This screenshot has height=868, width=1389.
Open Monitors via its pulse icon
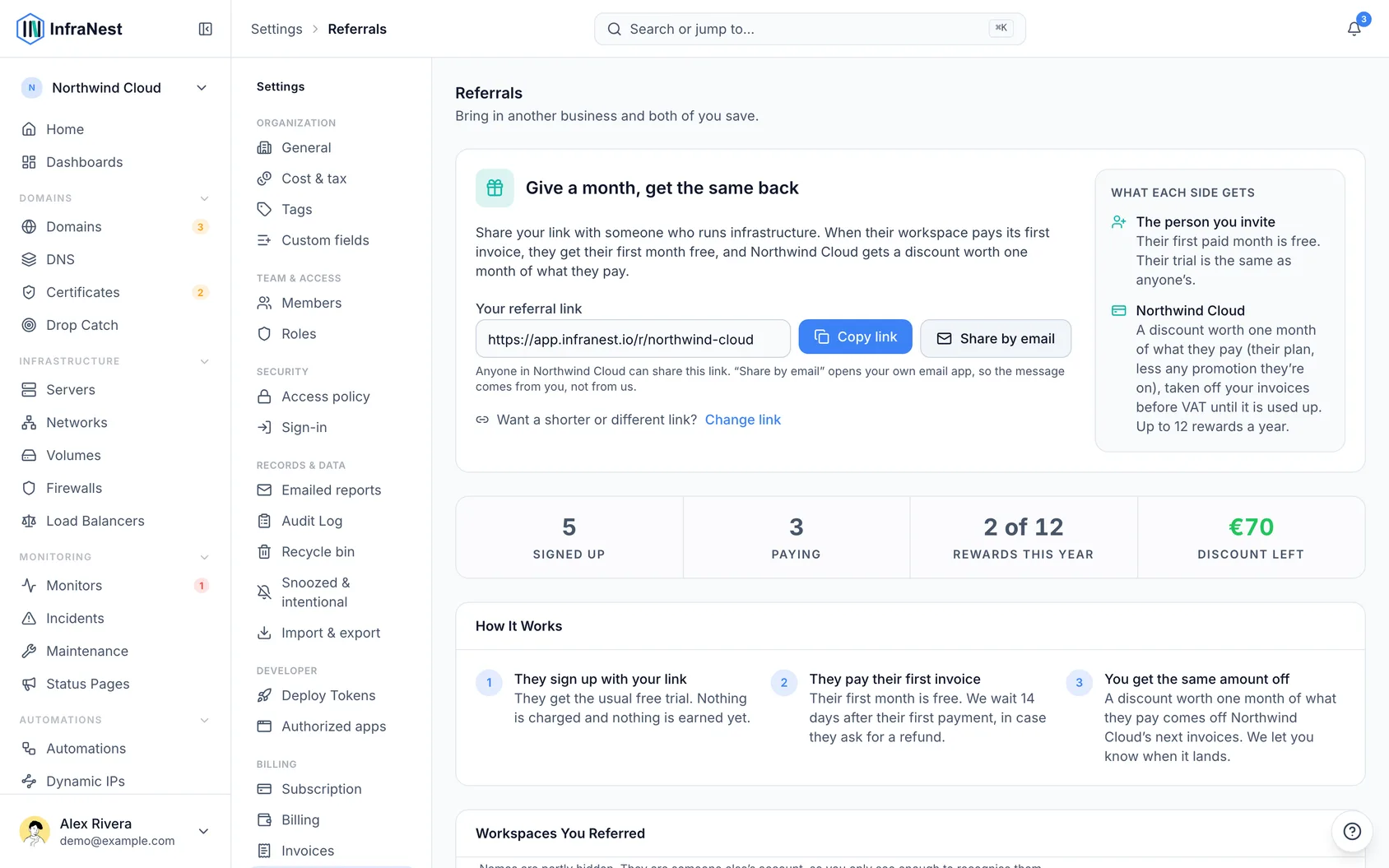coord(29,585)
